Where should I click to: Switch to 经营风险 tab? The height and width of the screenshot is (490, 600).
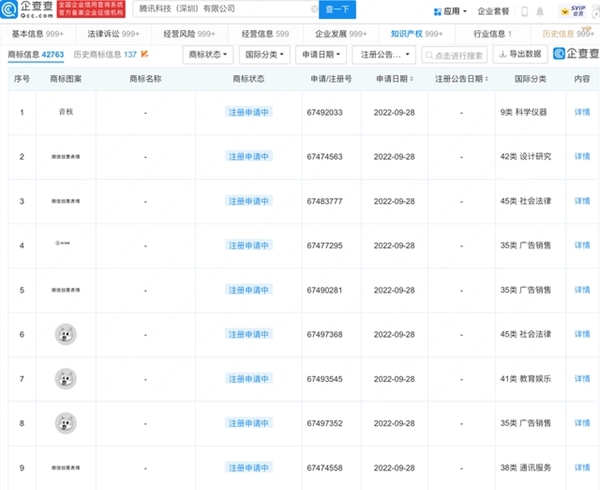[x=189, y=34]
